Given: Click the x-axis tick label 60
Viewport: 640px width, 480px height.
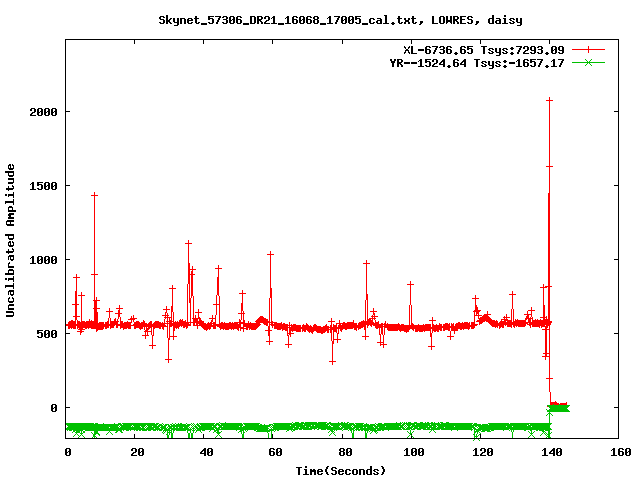Looking at the screenshot, I should tap(276, 452).
